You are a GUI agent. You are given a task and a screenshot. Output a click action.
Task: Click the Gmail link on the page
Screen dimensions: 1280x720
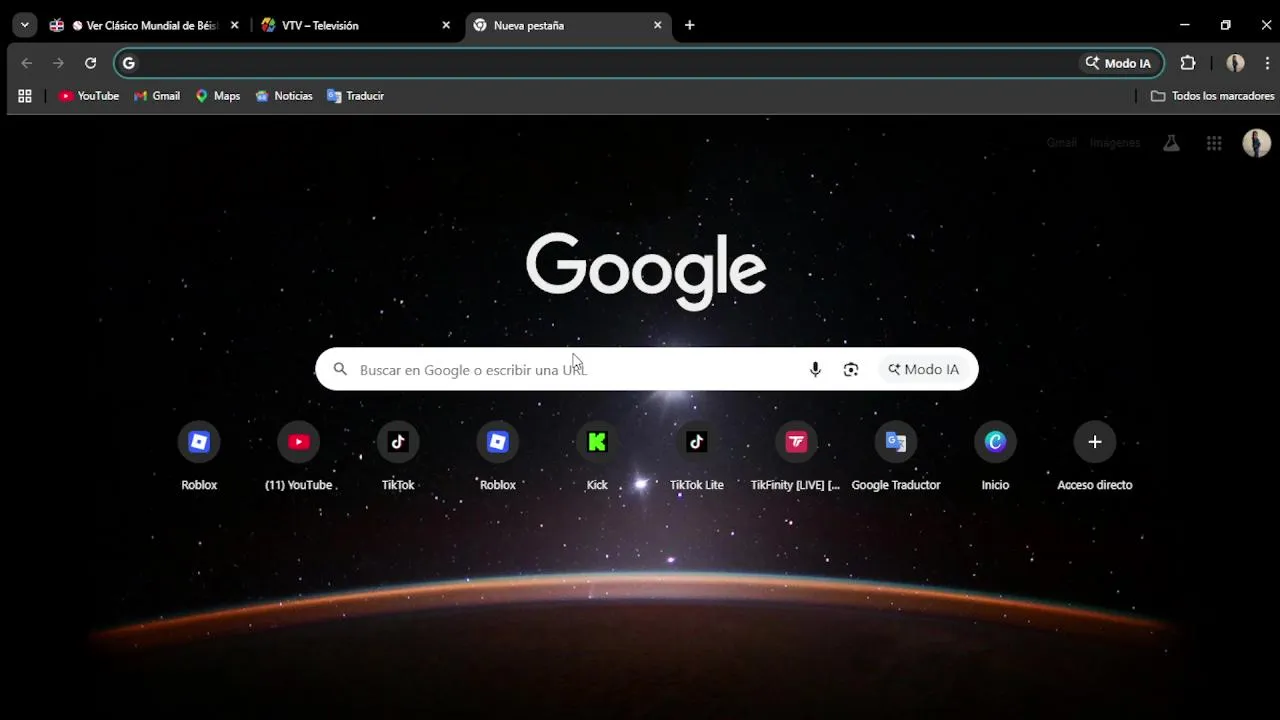[1061, 143]
